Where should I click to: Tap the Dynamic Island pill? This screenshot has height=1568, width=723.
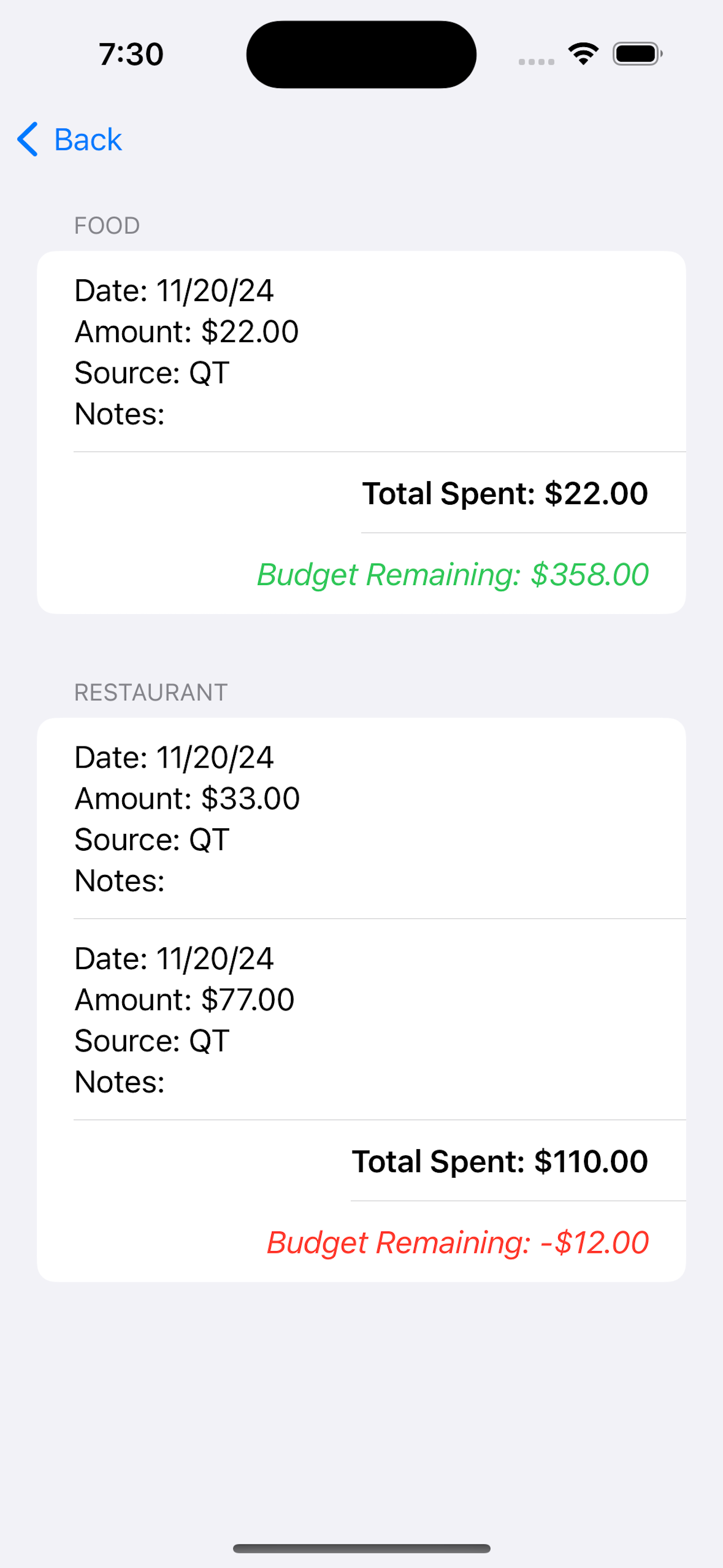tap(361, 54)
